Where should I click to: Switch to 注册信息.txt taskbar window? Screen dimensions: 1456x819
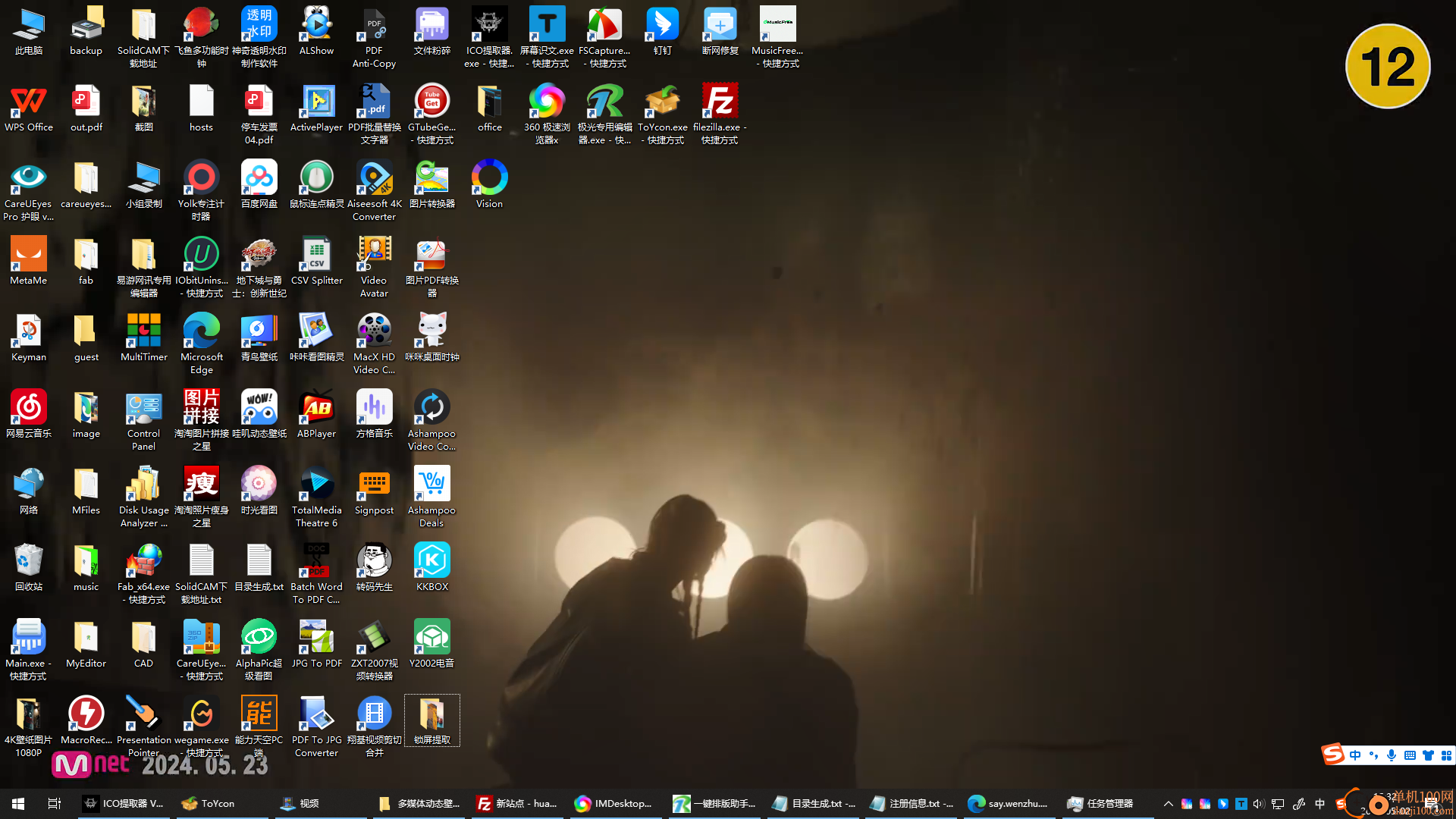pyautogui.click(x=912, y=803)
